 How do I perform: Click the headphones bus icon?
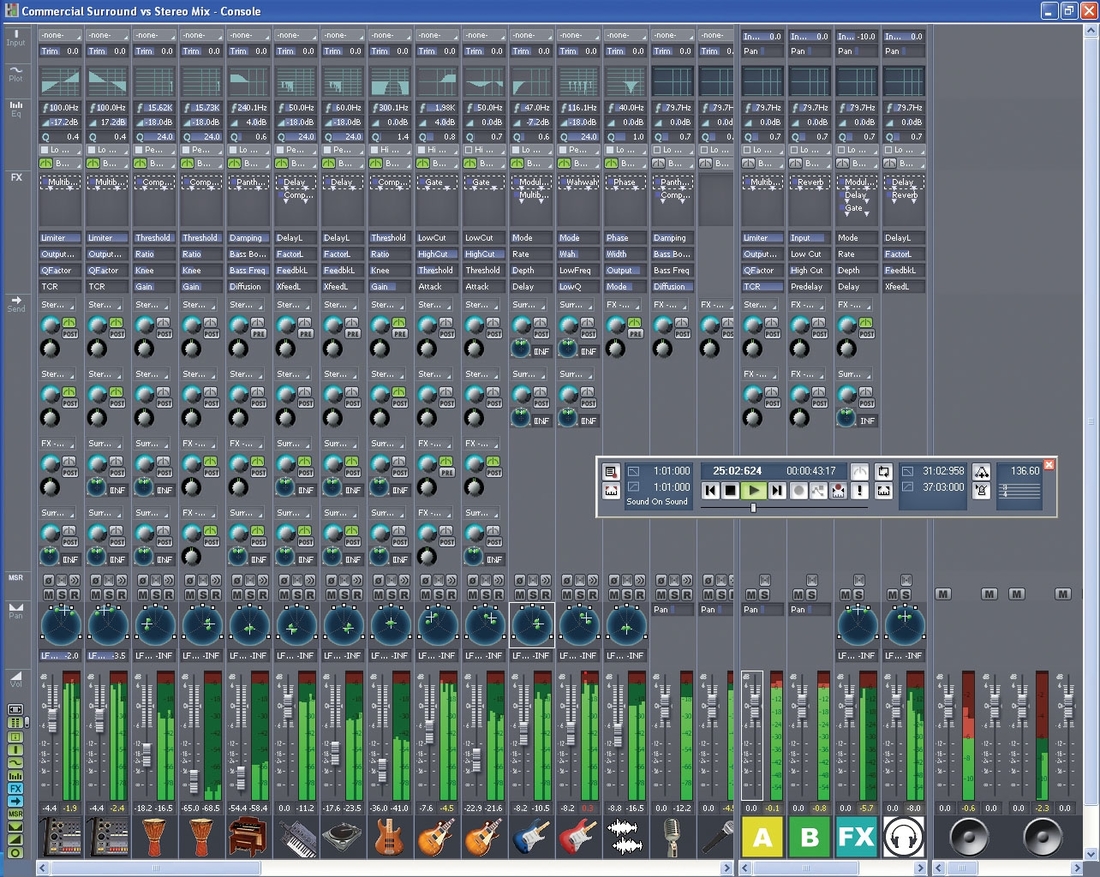tap(904, 836)
